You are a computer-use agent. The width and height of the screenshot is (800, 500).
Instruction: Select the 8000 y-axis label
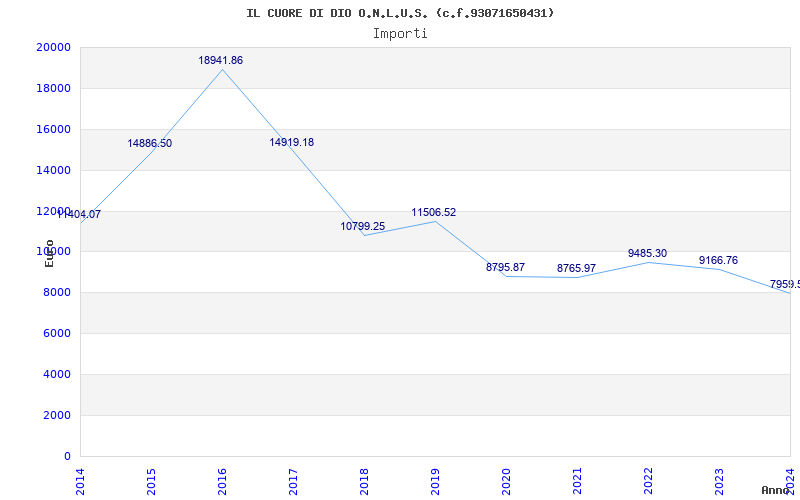57,292
